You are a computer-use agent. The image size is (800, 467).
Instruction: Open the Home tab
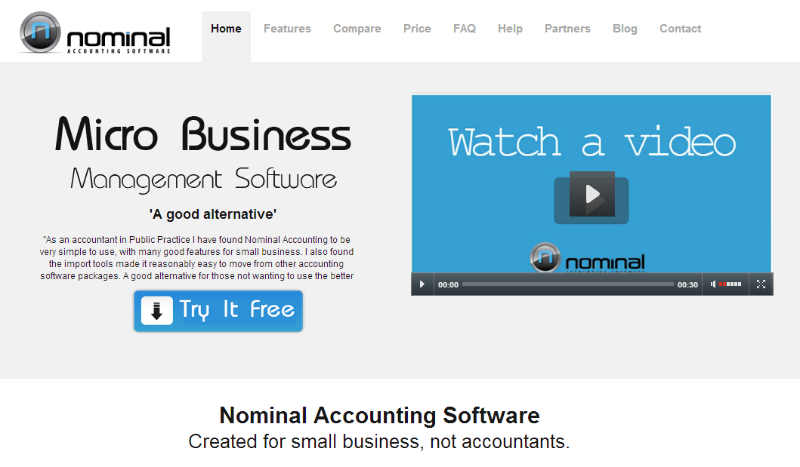(x=226, y=29)
